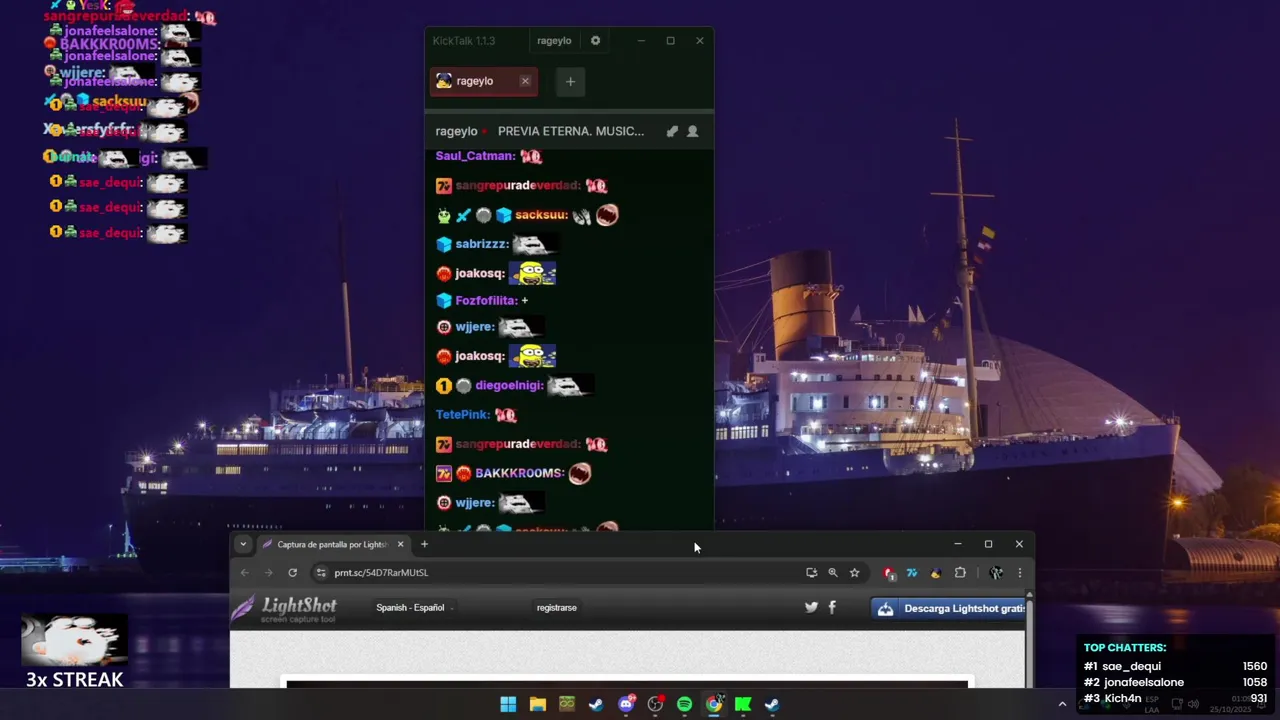Close the rageylo chat tab

525,81
